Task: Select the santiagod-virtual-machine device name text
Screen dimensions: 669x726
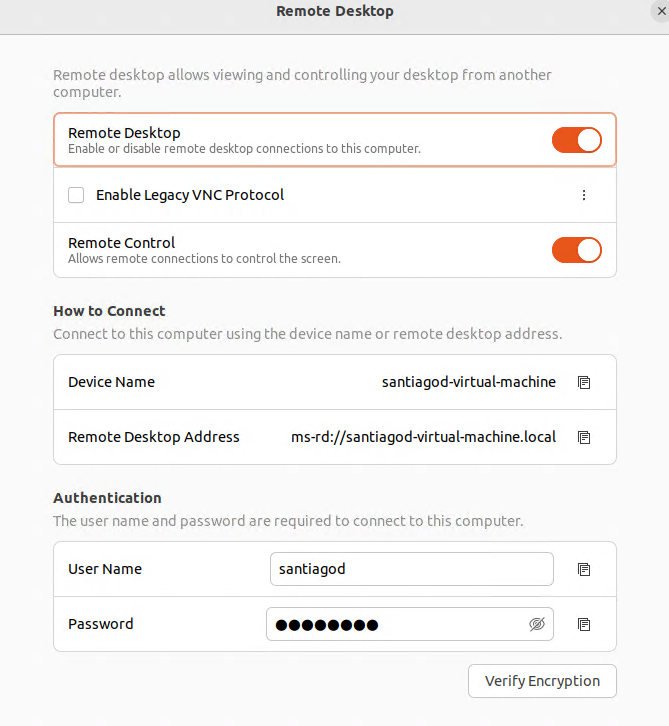Action: pyautogui.click(x=469, y=382)
